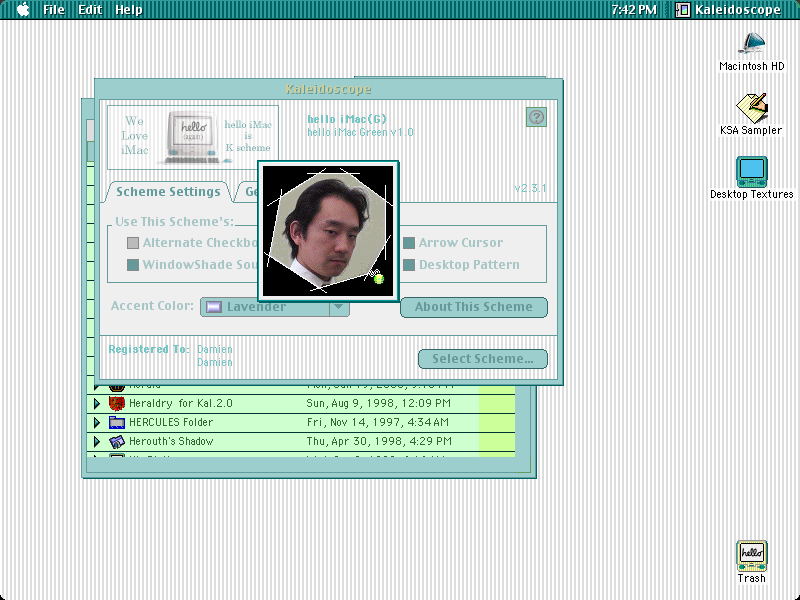Open the Edit menu
The width and height of the screenshot is (800, 600).
pyautogui.click(x=90, y=10)
